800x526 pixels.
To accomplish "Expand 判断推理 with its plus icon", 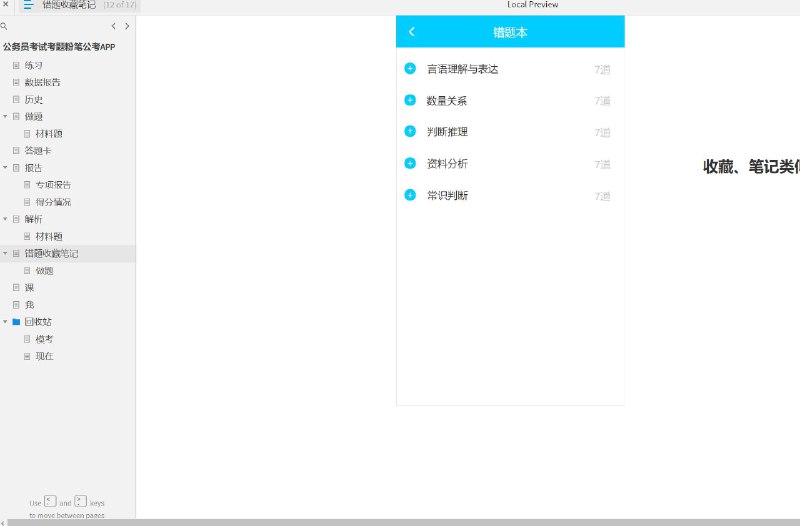I will pyautogui.click(x=410, y=131).
